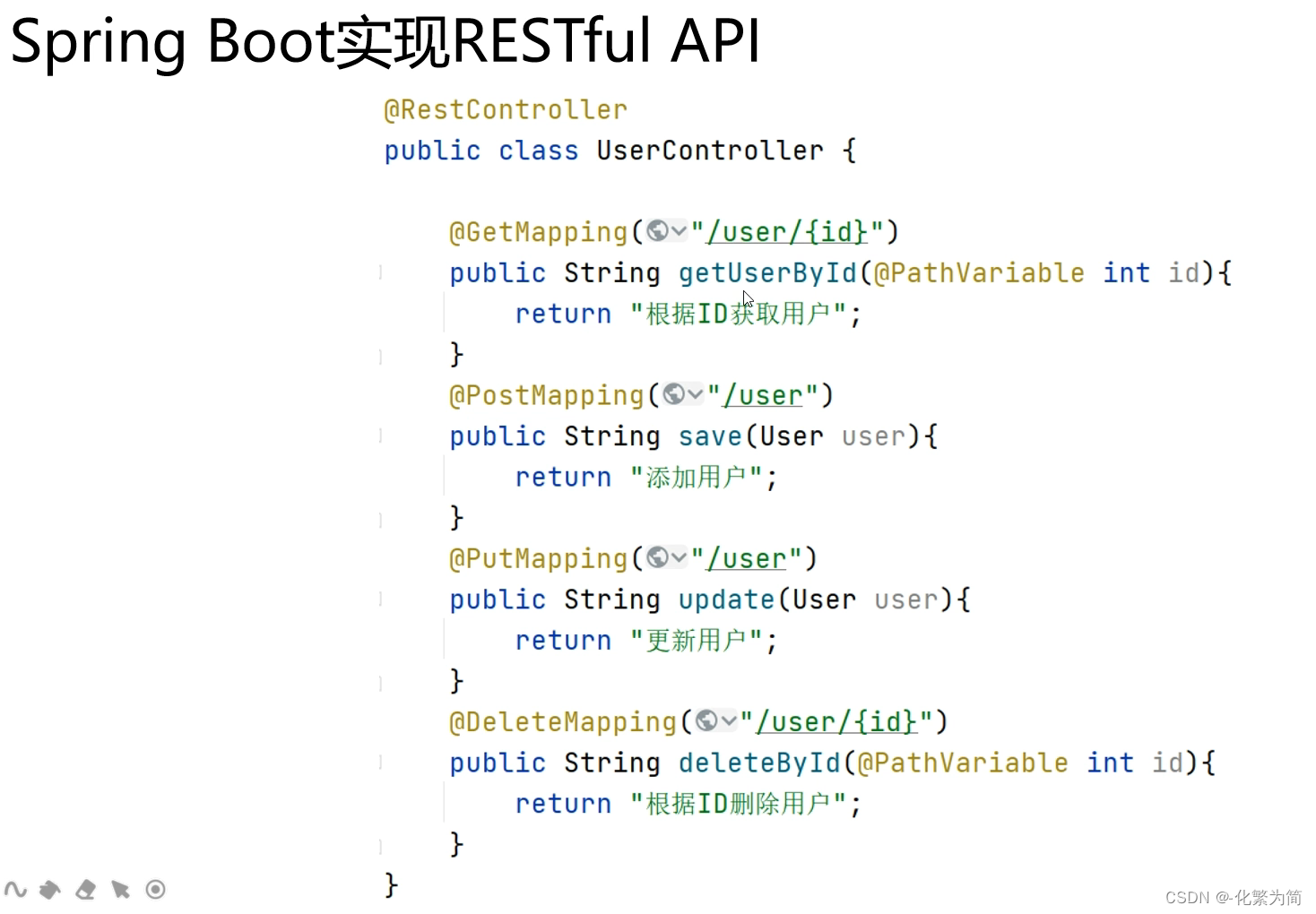Follow the /user/{id} URL in @DeleteMapping

point(837,721)
